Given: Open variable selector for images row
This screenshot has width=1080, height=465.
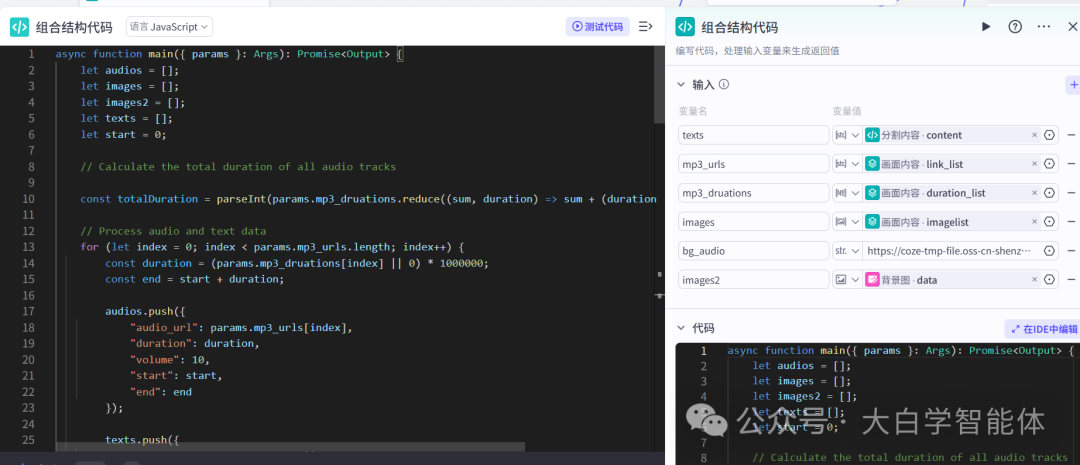Looking at the screenshot, I should 1049,222.
